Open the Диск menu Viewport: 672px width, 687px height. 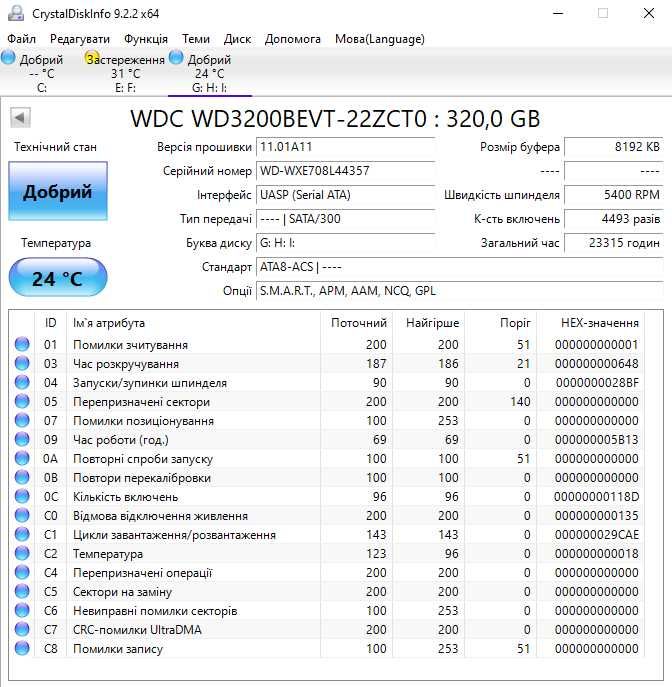tap(237, 39)
